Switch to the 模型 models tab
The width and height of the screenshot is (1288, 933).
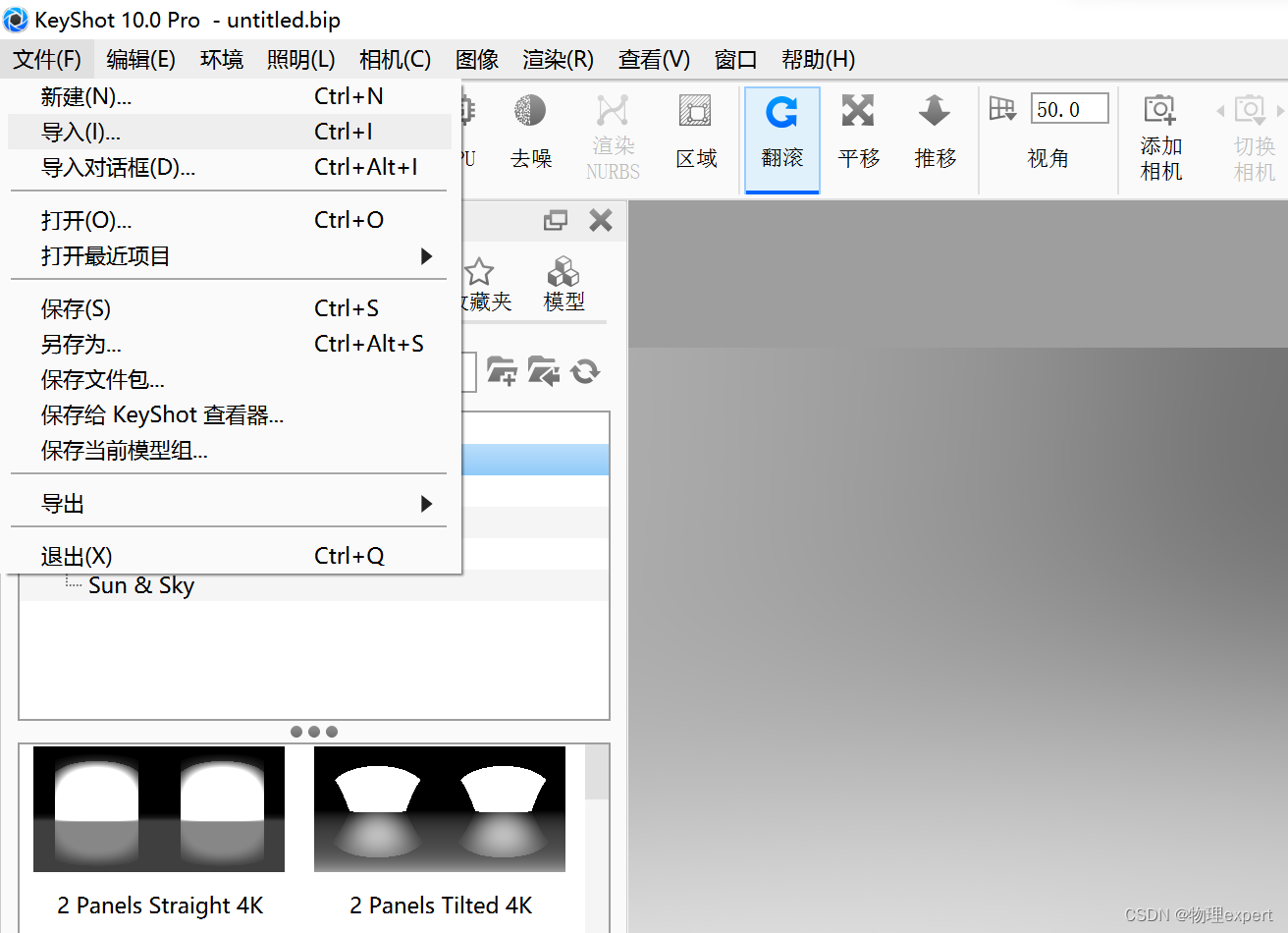[x=563, y=286]
